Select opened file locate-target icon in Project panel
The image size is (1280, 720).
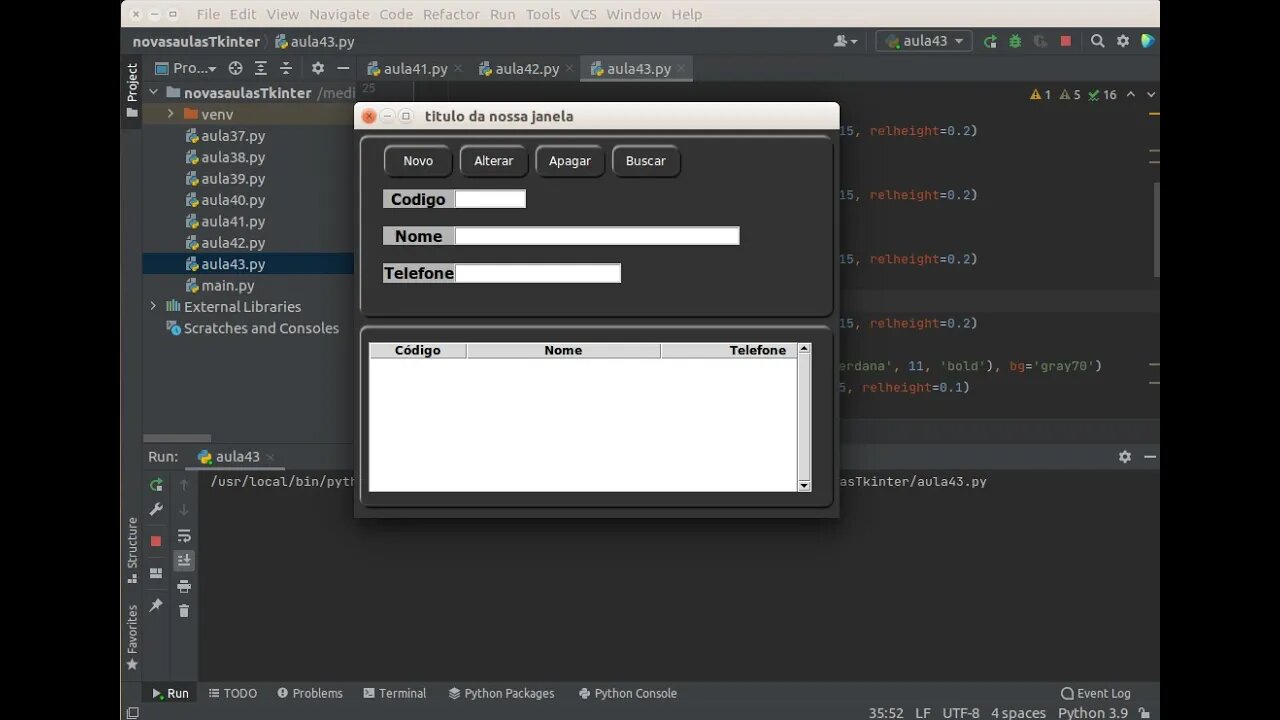[x=235, y=68]
